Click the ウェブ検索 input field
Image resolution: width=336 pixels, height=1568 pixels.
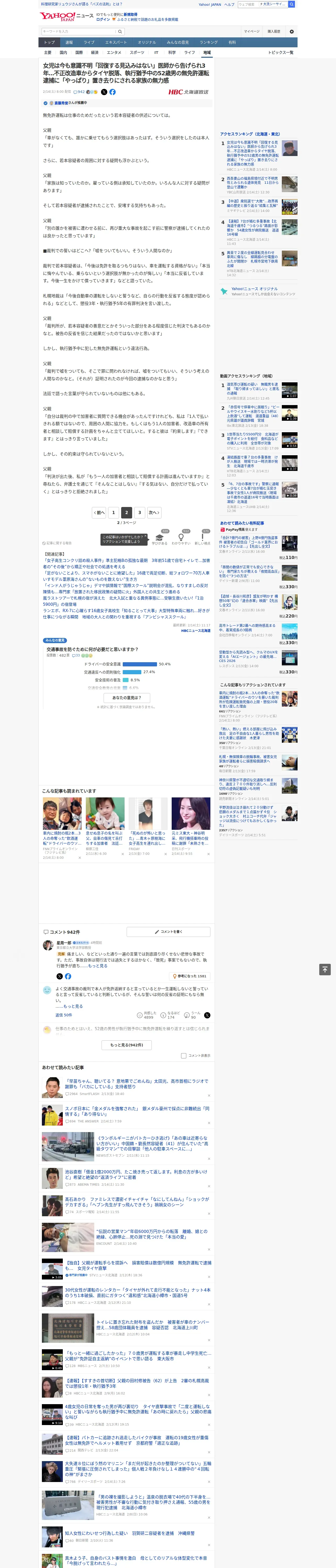tap(248, 4)
